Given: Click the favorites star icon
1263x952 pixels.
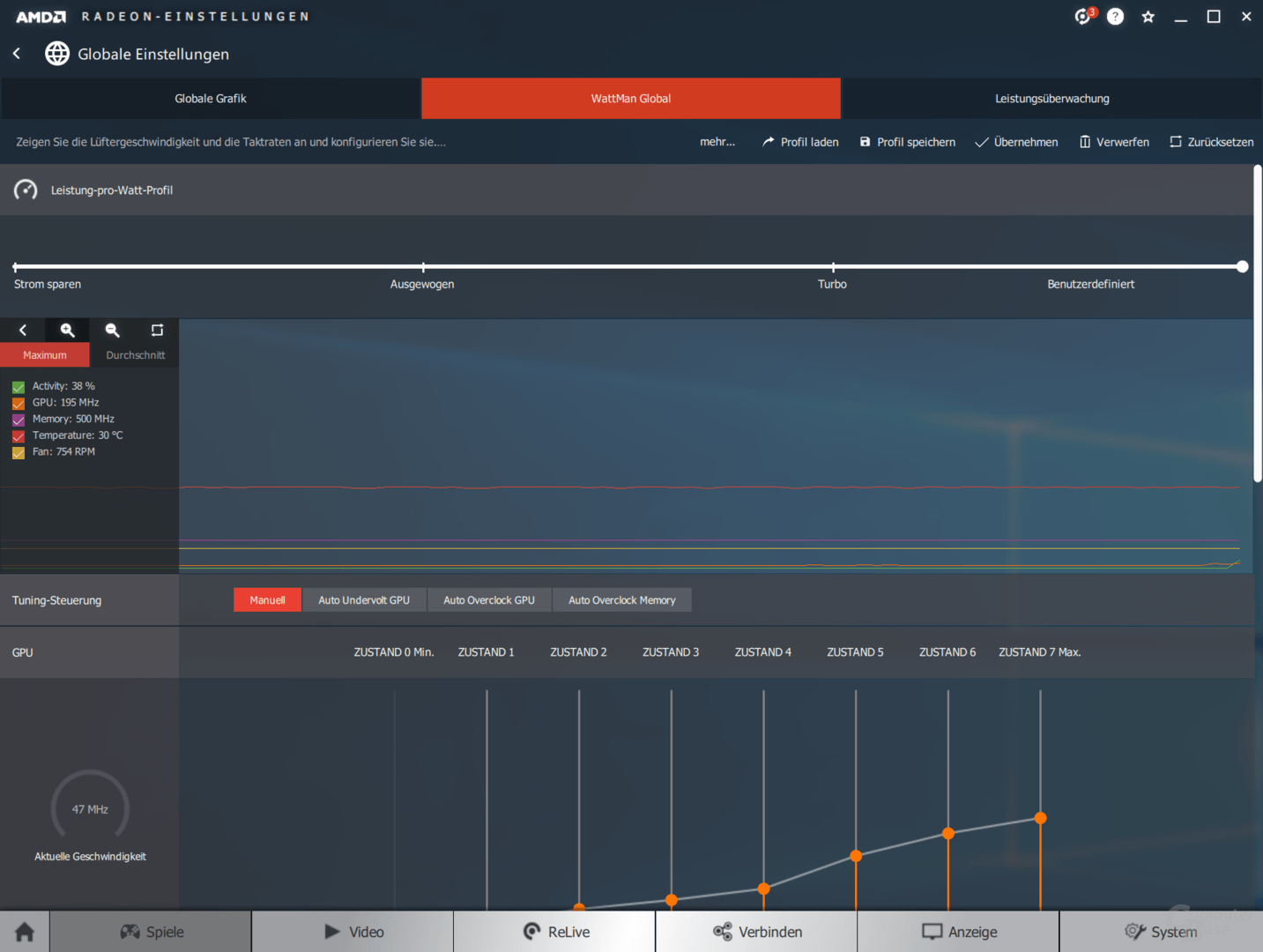Looking at the screenshot, I should point(1148,17).
